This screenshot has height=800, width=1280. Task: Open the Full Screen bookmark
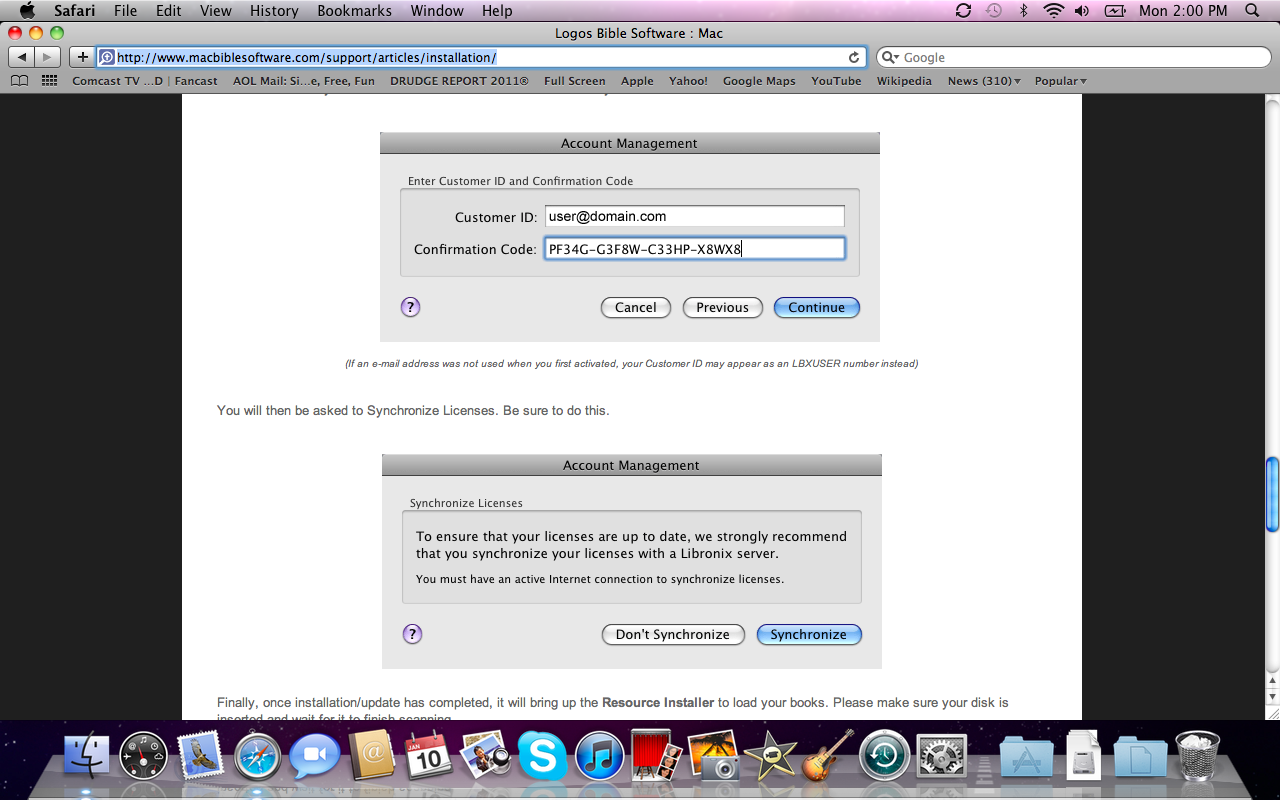click(x=575, y=81)
